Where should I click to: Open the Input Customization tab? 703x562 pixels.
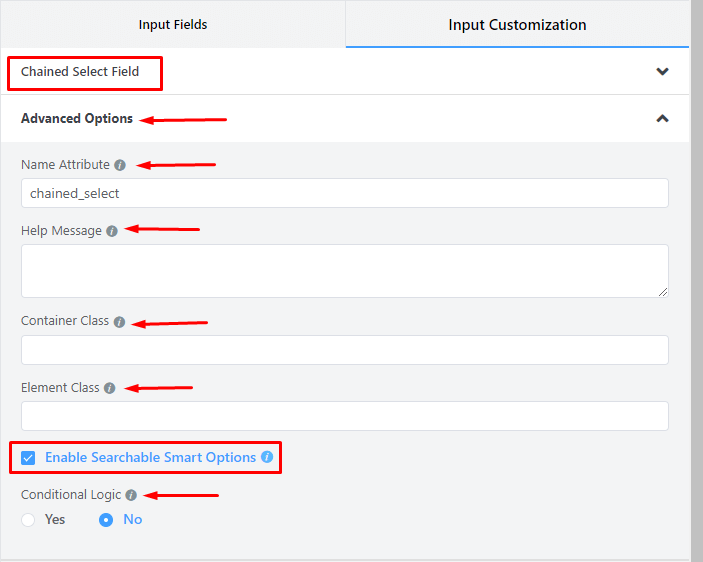pos(517,24)
